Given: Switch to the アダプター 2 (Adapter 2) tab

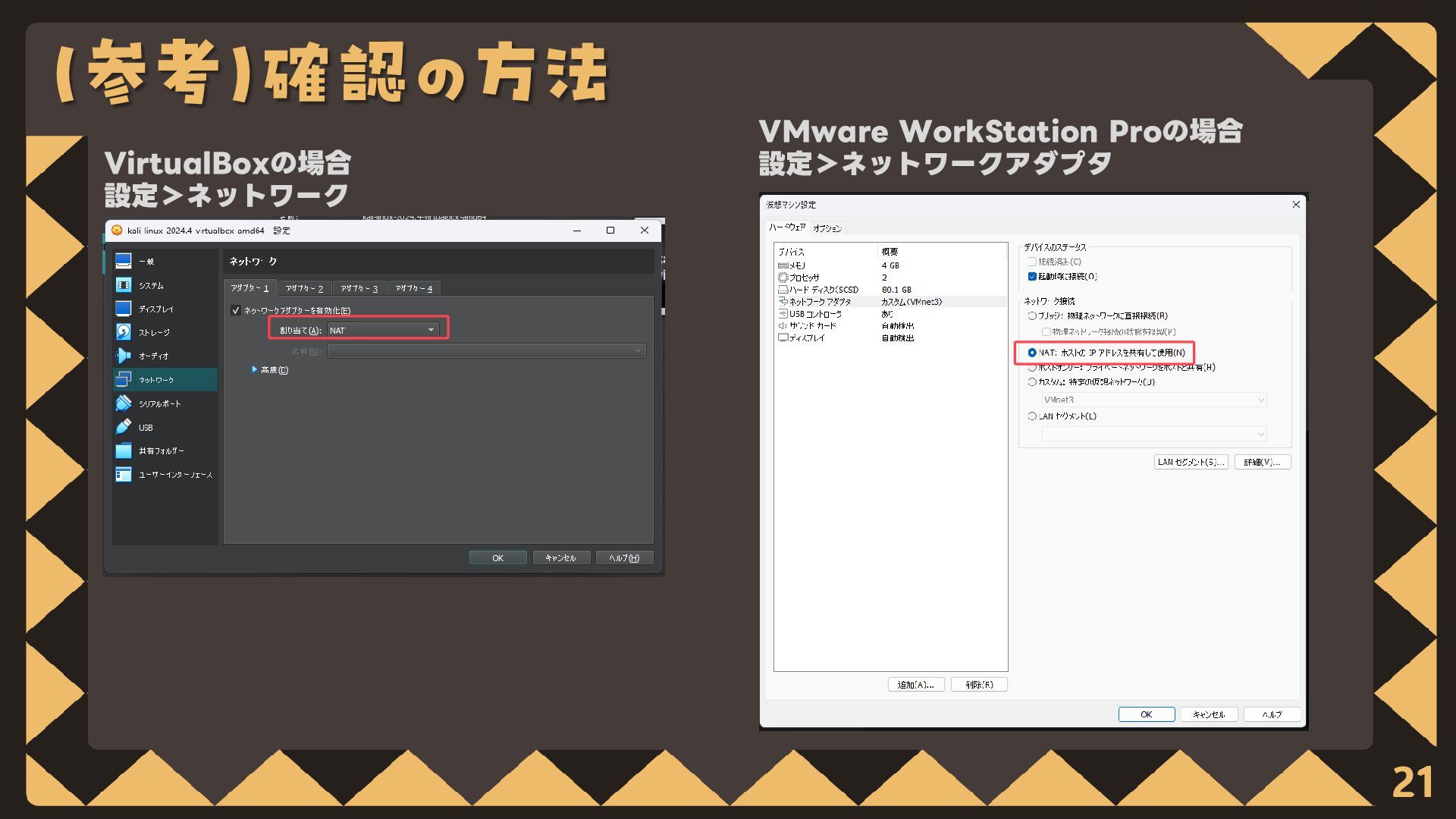Looking at the screenshot, I should (304, 288).
